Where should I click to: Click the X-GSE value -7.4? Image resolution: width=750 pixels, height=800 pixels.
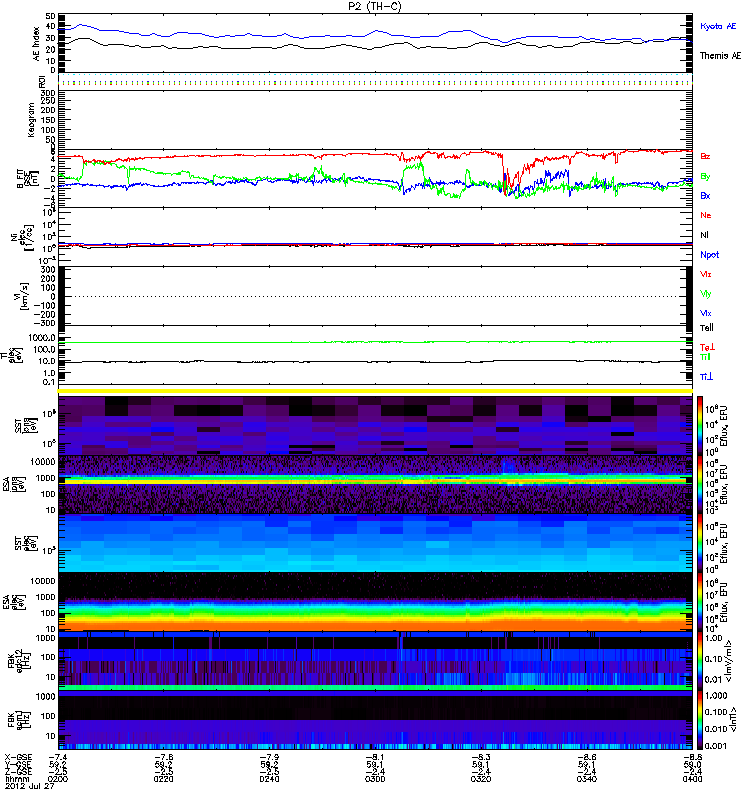[58, 757]
